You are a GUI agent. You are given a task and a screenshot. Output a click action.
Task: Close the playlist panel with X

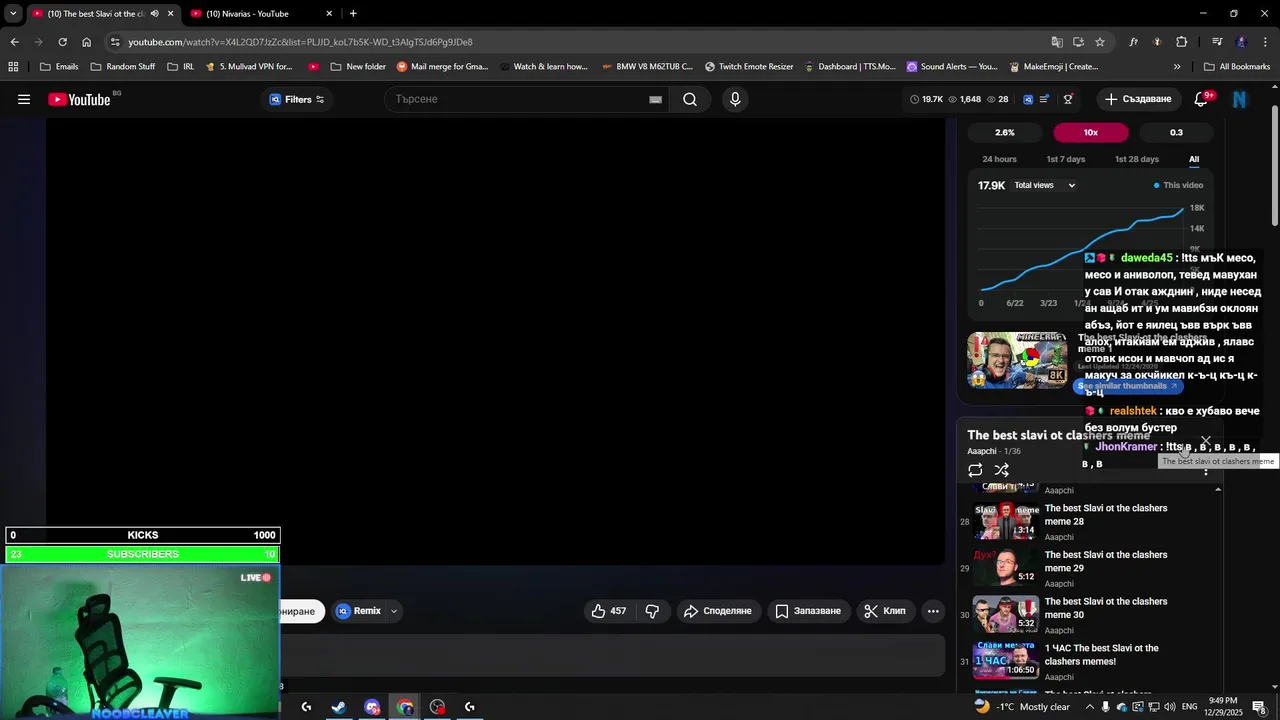tap(1206, 441)
